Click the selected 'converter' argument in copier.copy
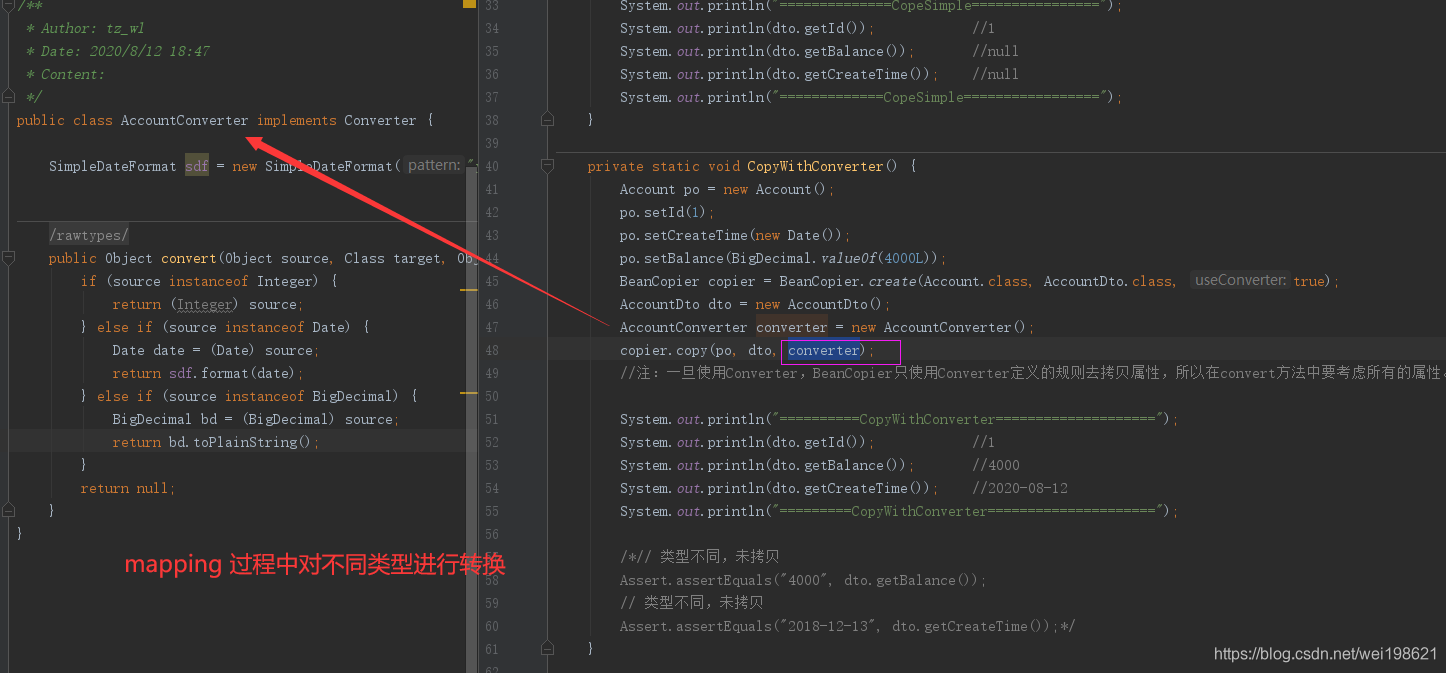Screen dimensions: 1446x673 point(823,350)
